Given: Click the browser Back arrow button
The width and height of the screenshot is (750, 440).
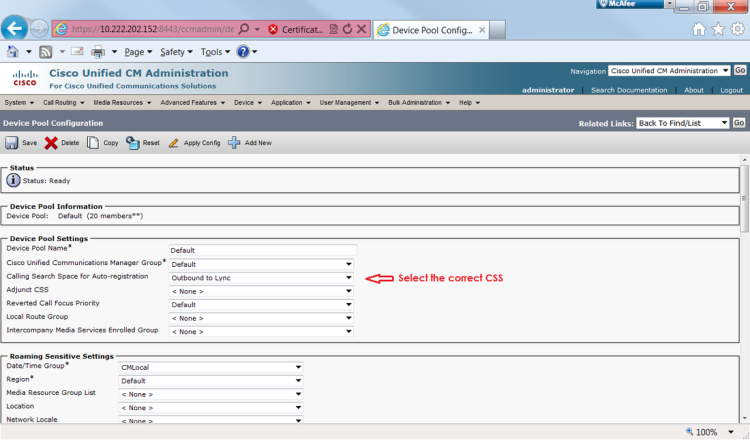Looking at the screenshot, I should [14, 28].
